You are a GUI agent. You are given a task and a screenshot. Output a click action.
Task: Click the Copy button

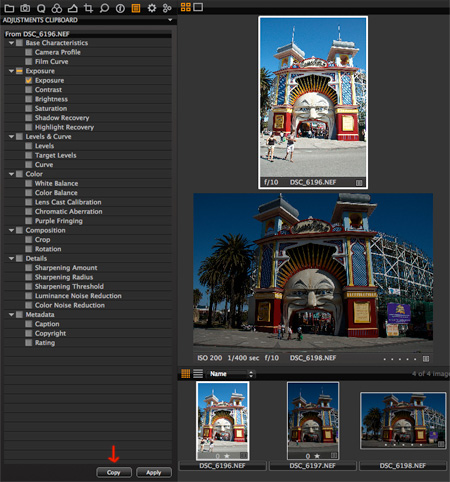tap(114, 472)
